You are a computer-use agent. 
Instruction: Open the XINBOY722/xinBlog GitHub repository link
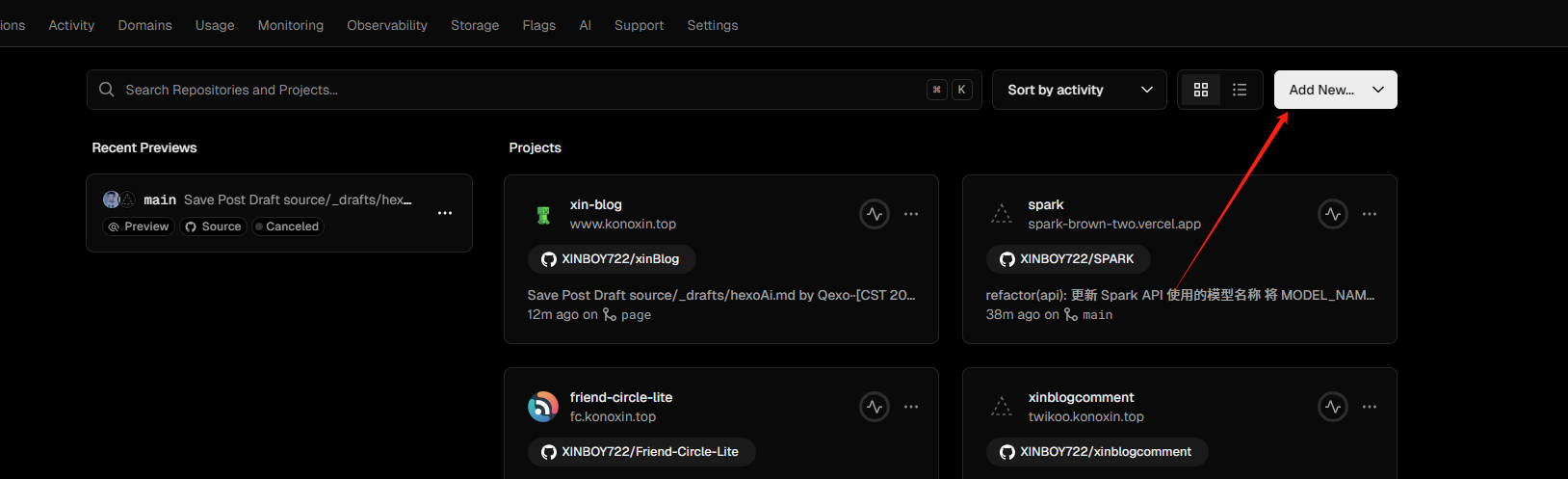coord(612,259)
